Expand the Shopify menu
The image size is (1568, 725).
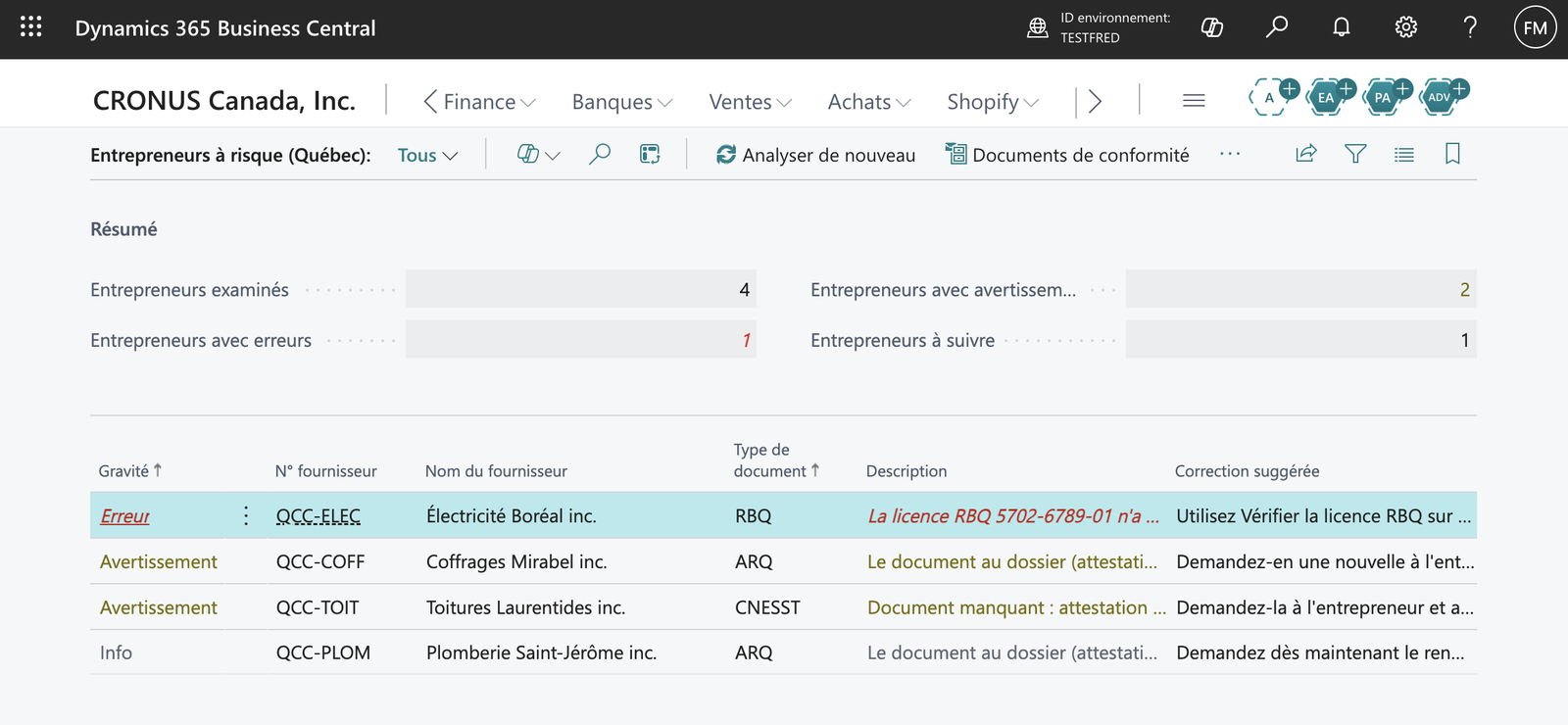pyautogui.click(x=993, y=101)
